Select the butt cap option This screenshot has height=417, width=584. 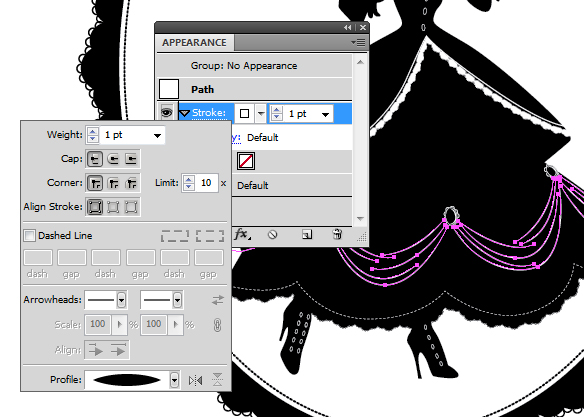coord(95,159)
